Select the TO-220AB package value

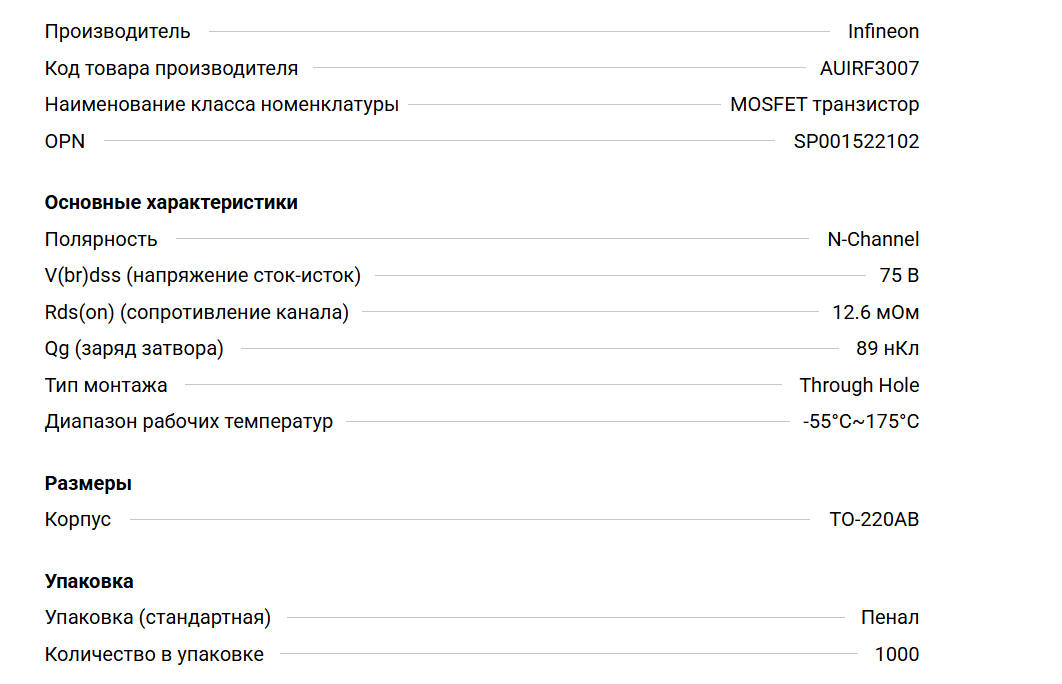click(874, 519)
